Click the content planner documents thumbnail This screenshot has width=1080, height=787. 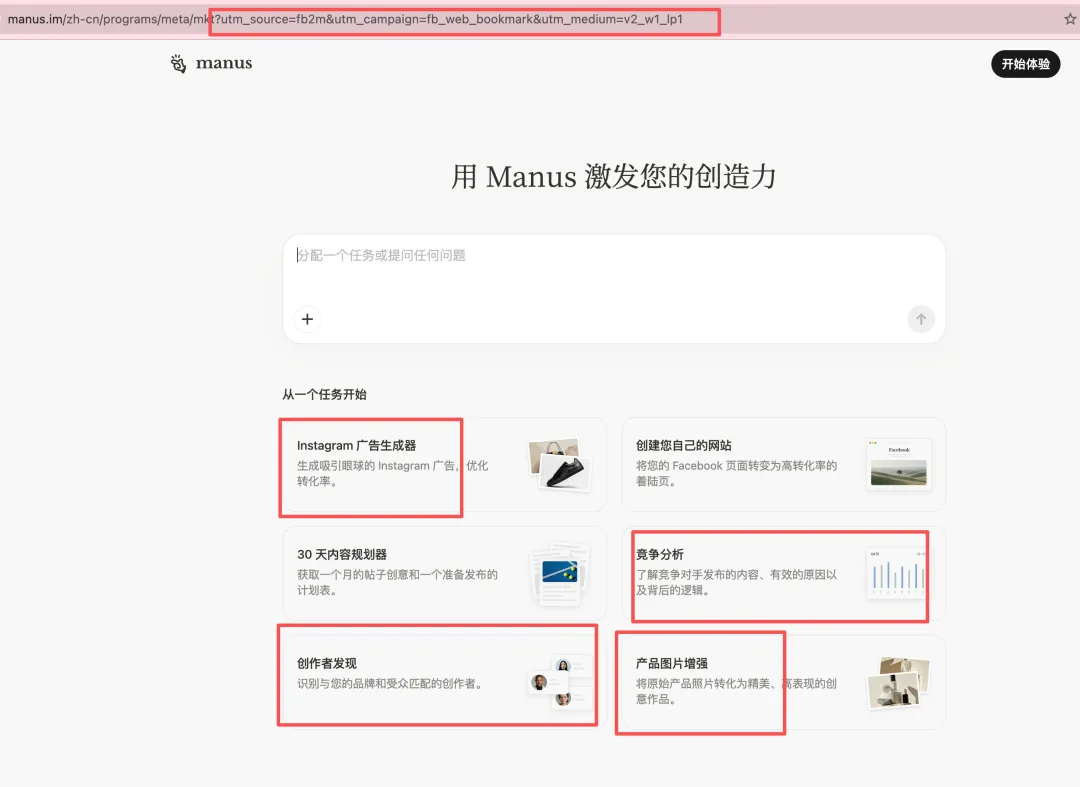tap(560, 574)
